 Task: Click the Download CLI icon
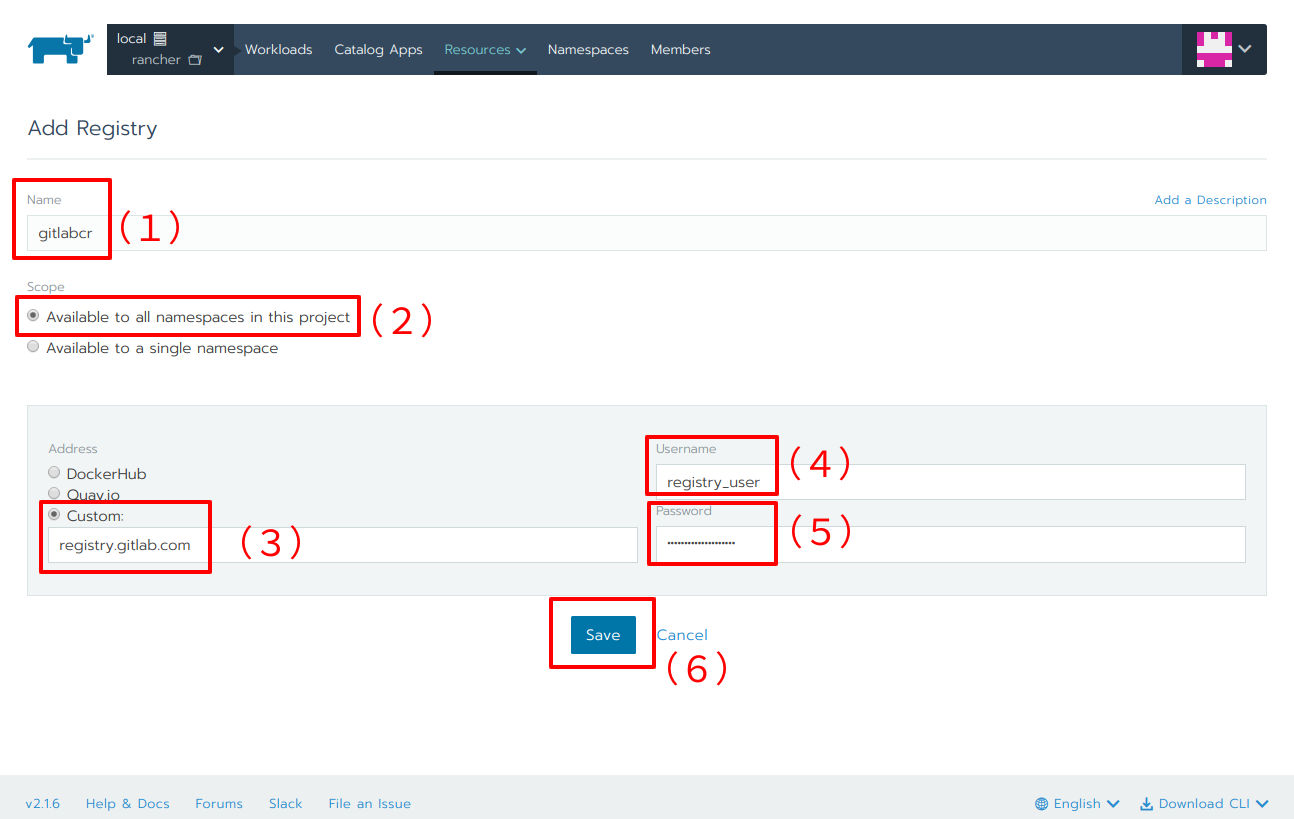tap(1147, 804)
